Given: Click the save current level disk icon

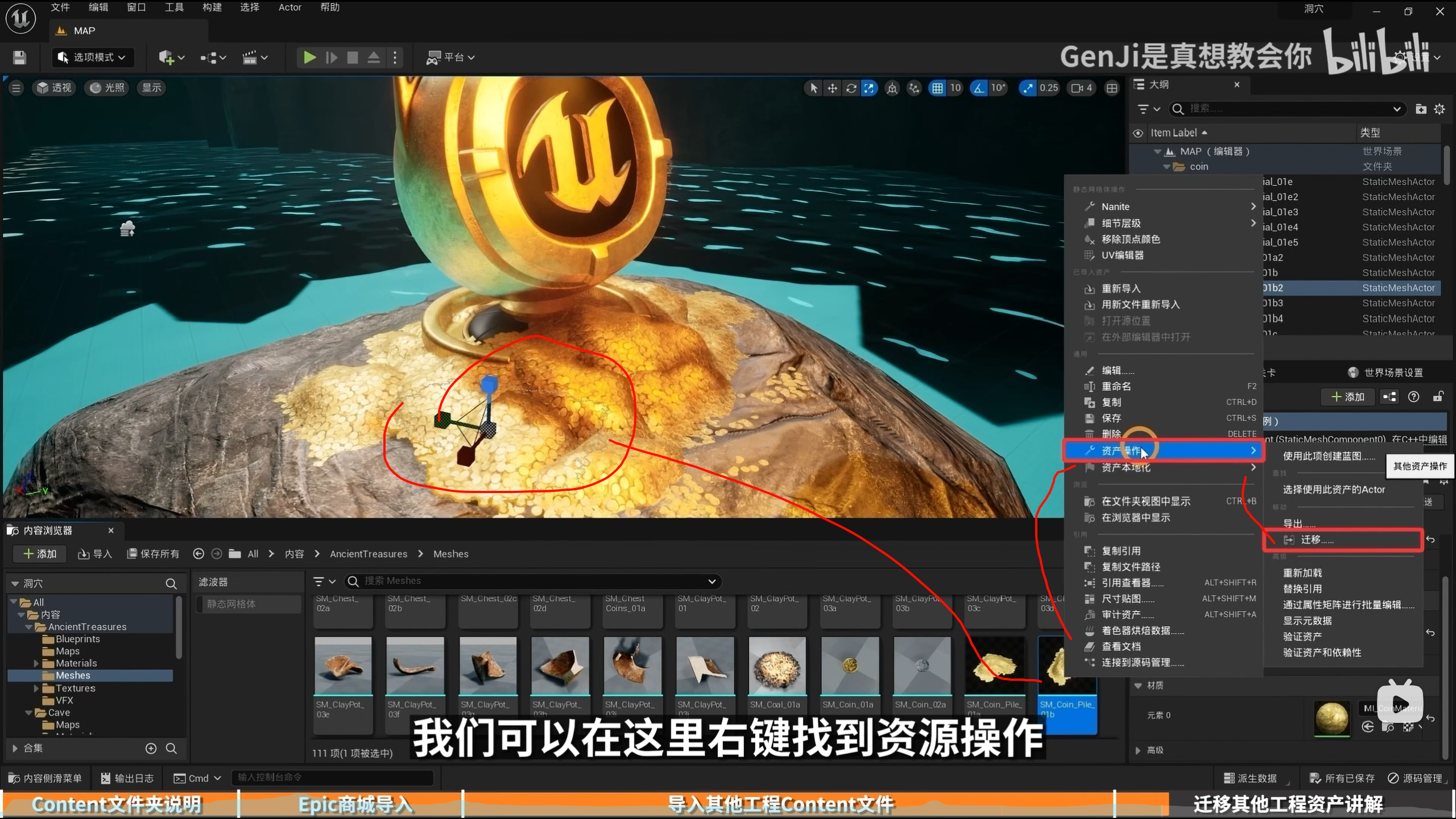Looking at the screenshot, I should [19, 57].
